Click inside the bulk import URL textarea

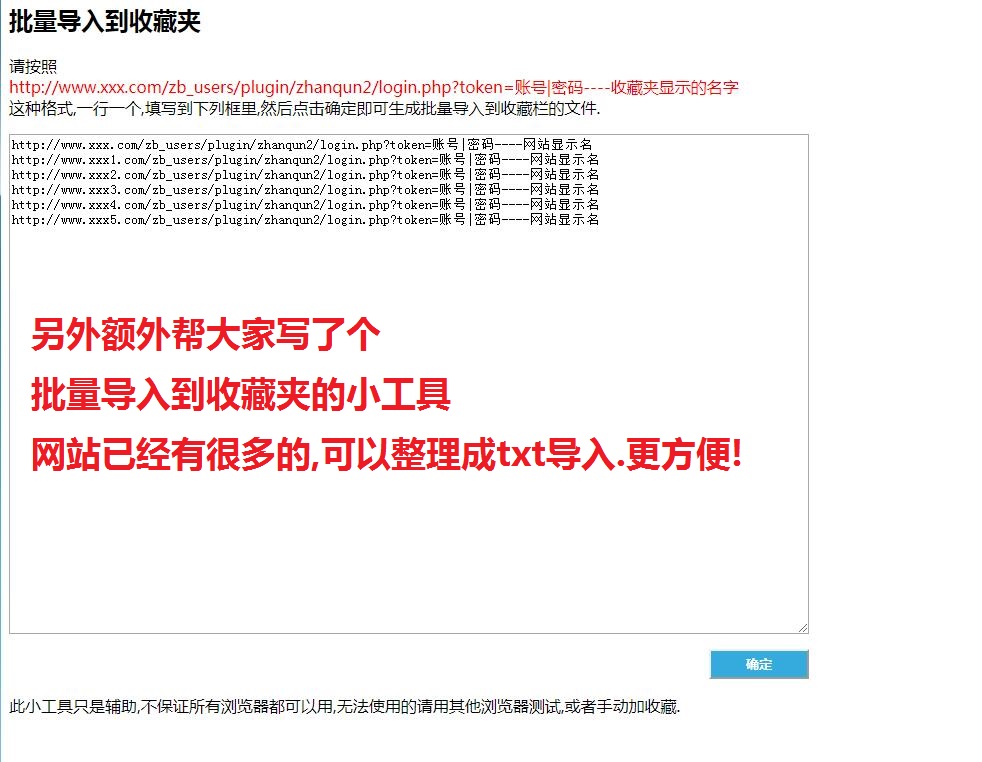(x=409, y=384)
